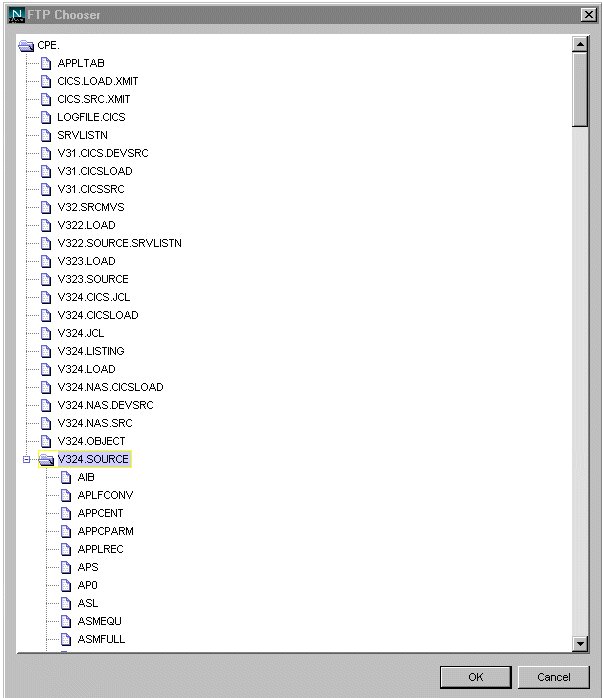Click the file icon beside V31.CICS.DEVSRC
This screenshot has height=698, width=602.
(46, 153)
